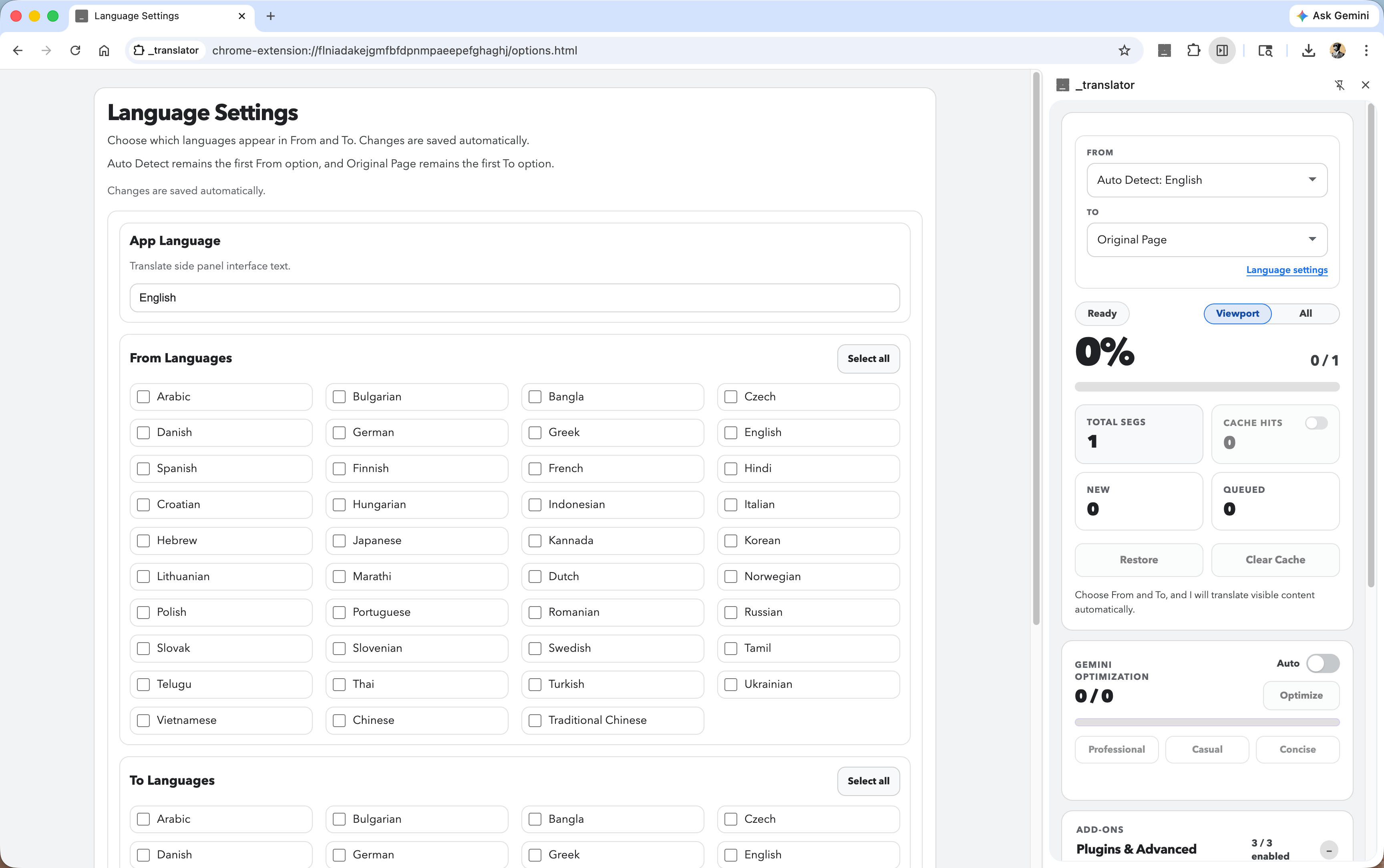Viewport: 1384px width, 868px height.
Task: Click Select all for To Languages
Action: (x=868, y=781)
